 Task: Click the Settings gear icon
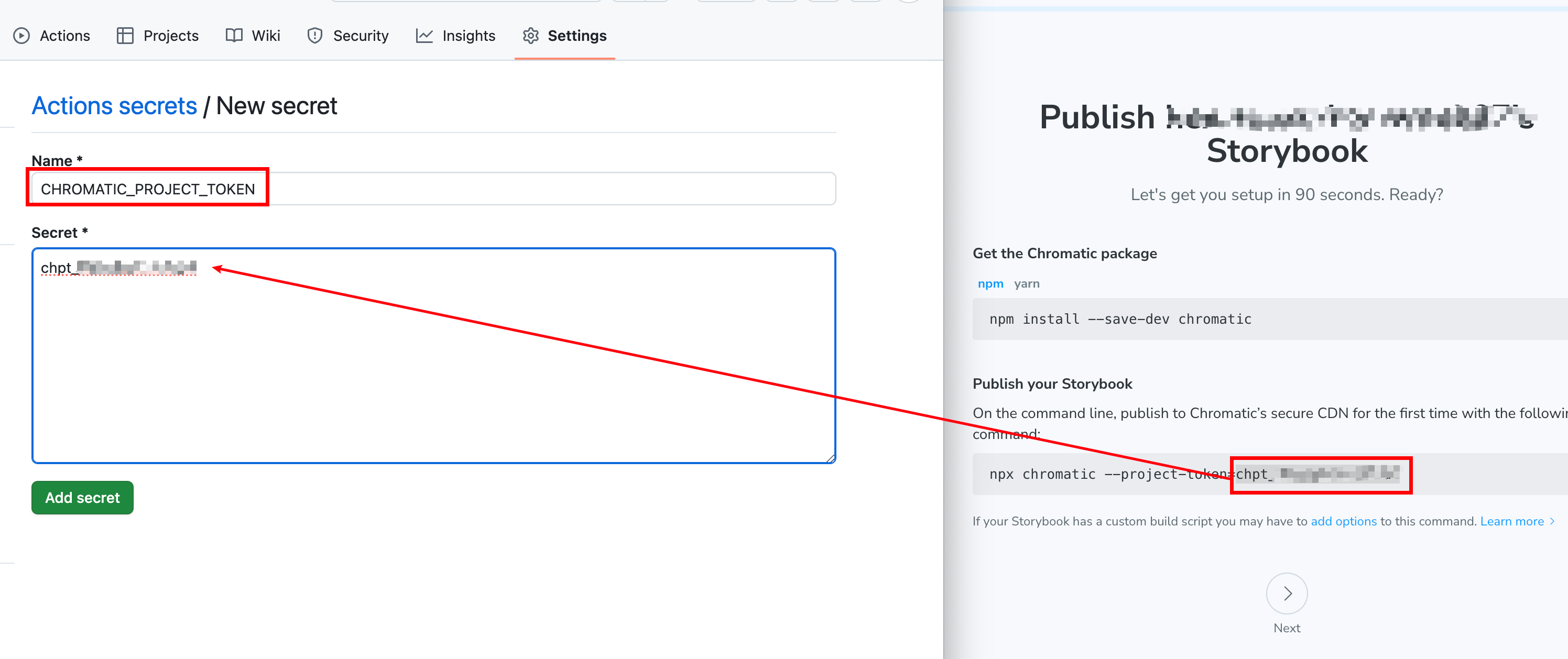[531, 36]
